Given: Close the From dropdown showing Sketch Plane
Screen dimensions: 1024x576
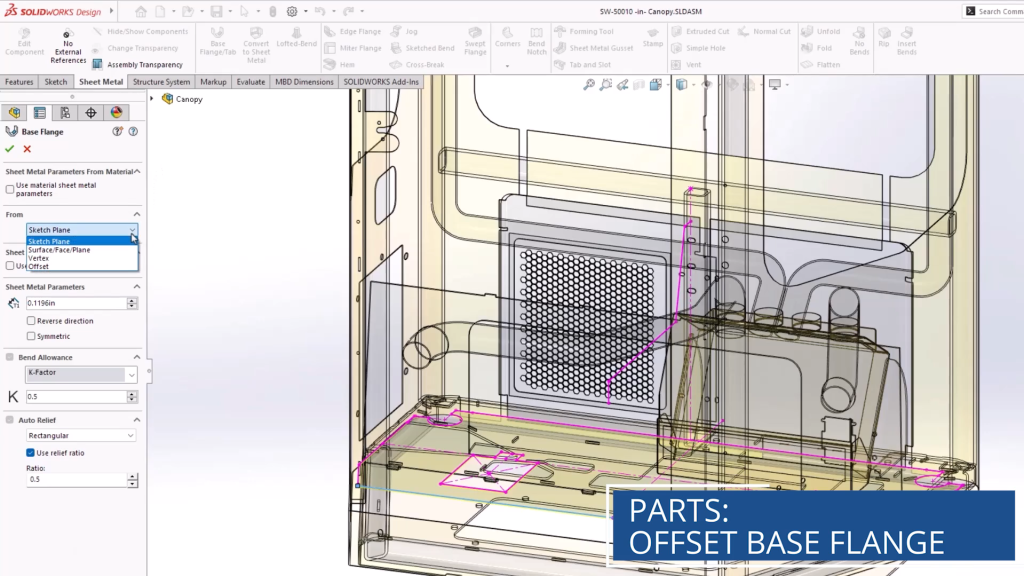Looking at the screenshot, I should point(133,230).
